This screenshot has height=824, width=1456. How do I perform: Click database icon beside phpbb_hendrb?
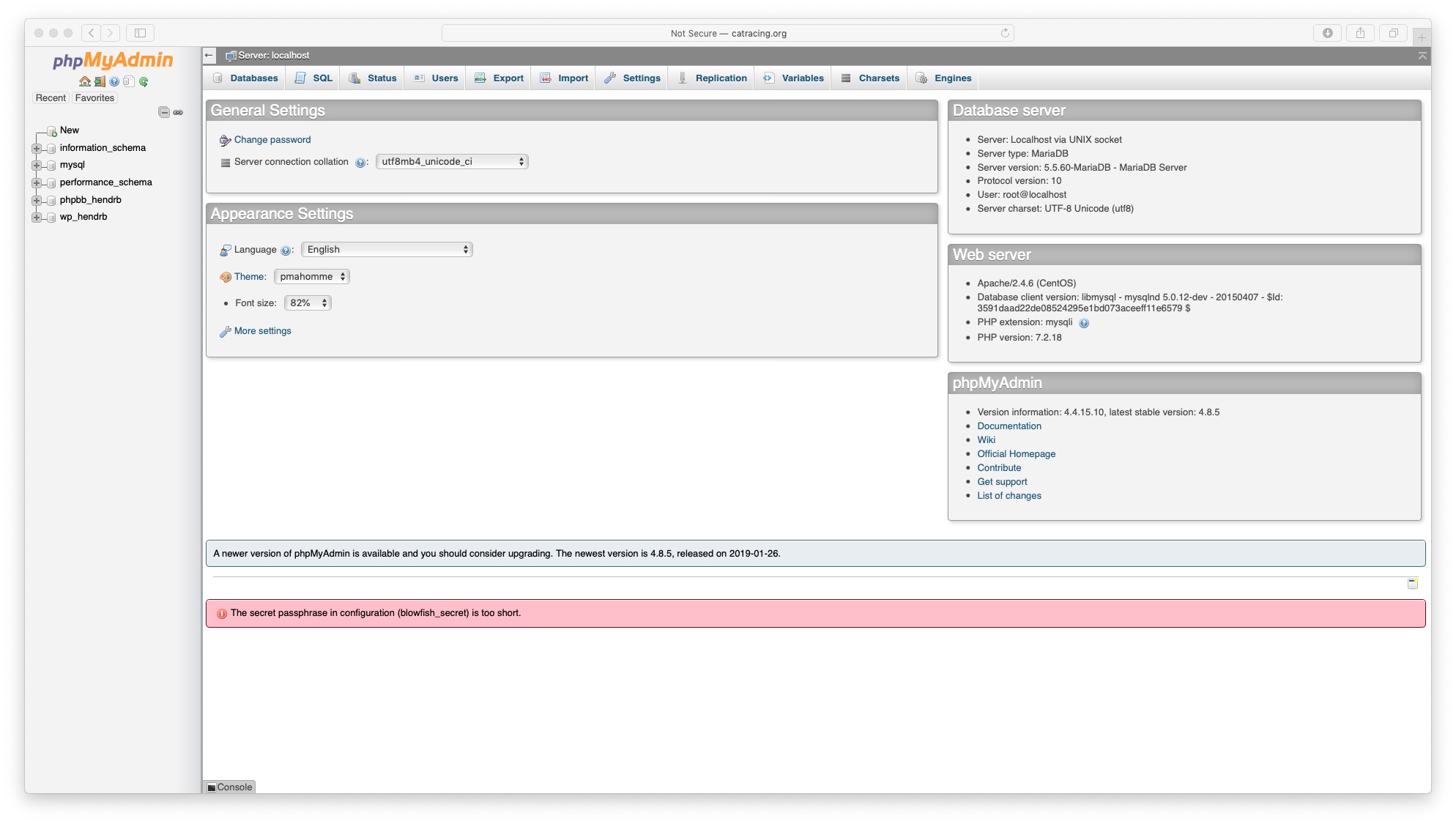[51, 201]
